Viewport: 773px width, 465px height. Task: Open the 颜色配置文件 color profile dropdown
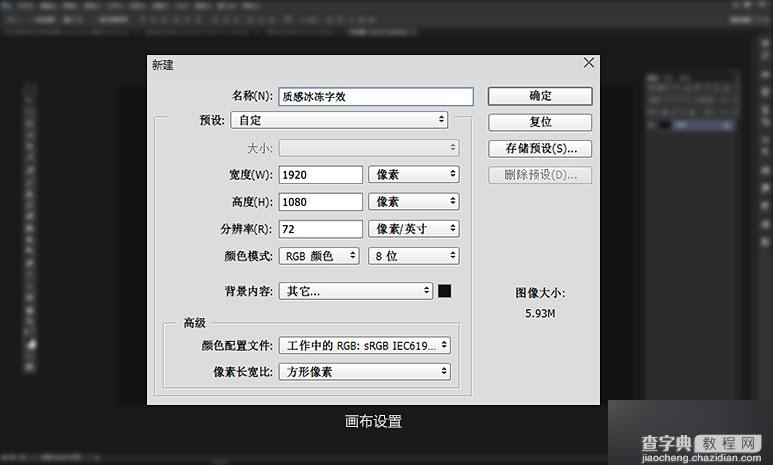[364, 346]
